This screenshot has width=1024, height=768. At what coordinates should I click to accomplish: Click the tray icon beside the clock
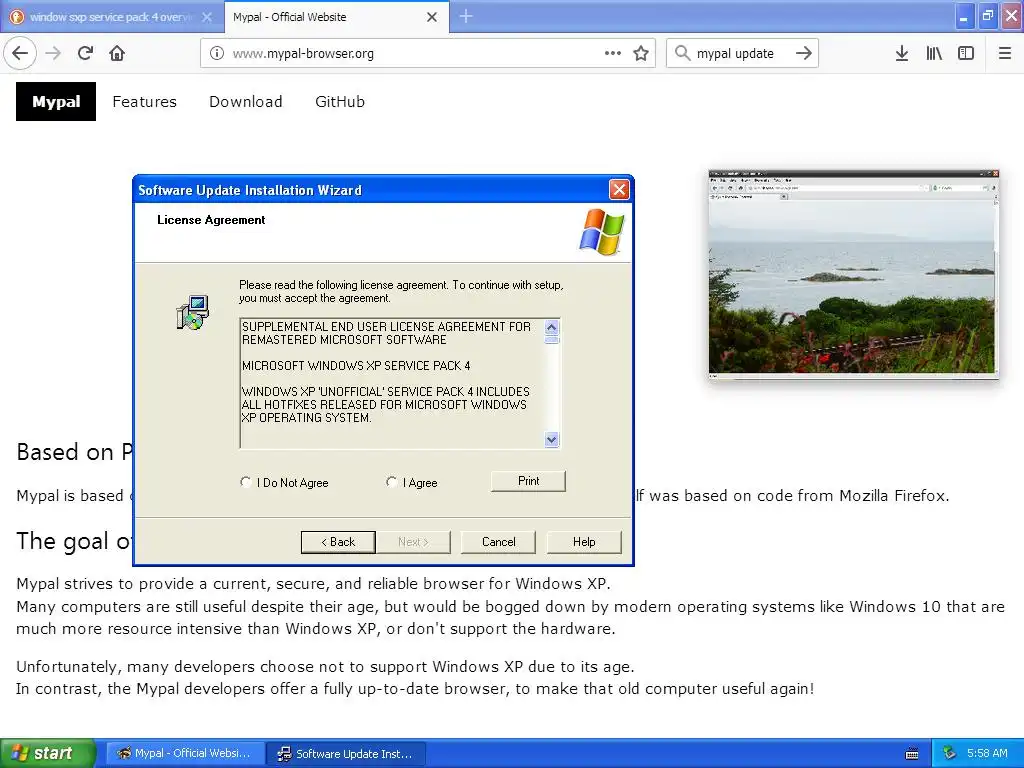pos(949,753)
